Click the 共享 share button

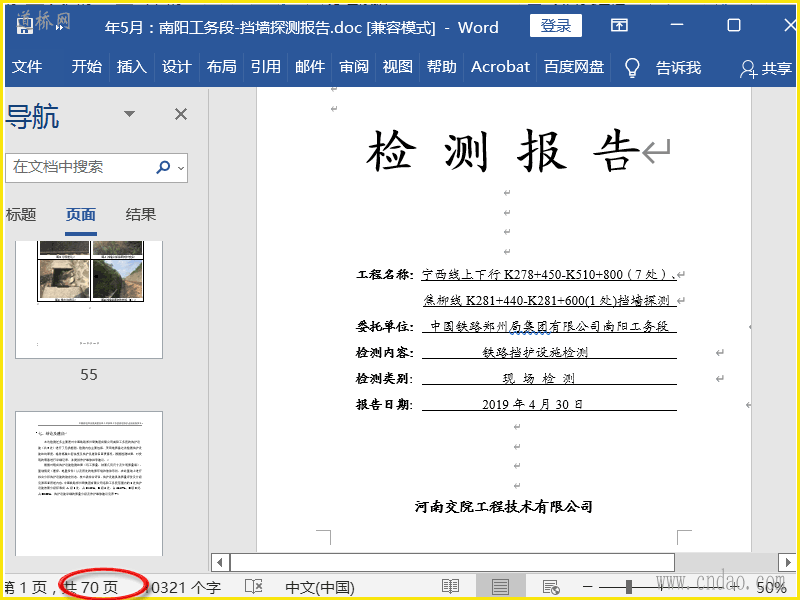click(x=766, y=68)
